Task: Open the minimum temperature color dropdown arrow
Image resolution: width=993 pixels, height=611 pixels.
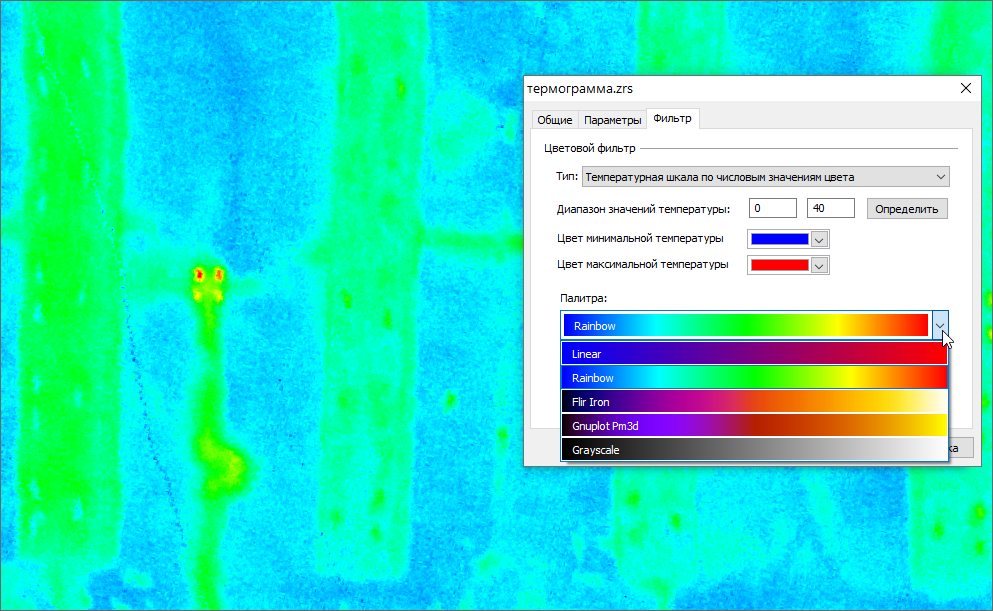Action: click(x=819, y=240)
